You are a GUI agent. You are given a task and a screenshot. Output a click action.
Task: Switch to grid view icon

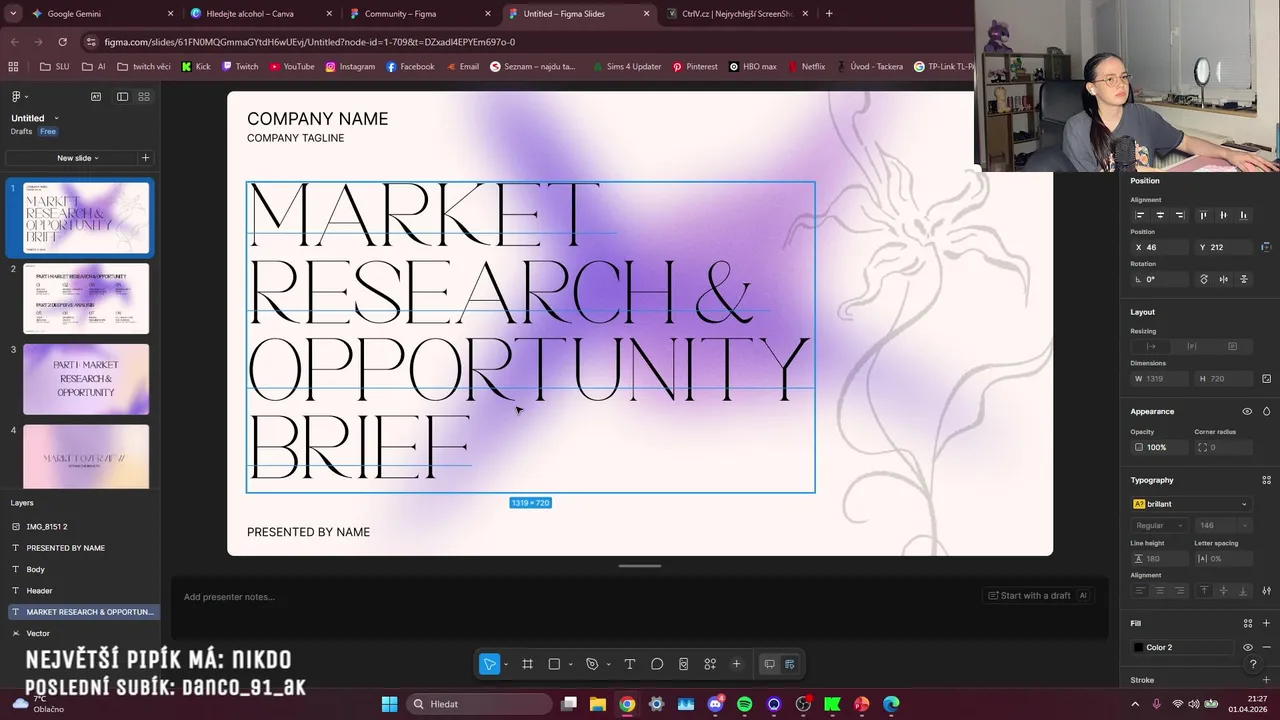144,96
